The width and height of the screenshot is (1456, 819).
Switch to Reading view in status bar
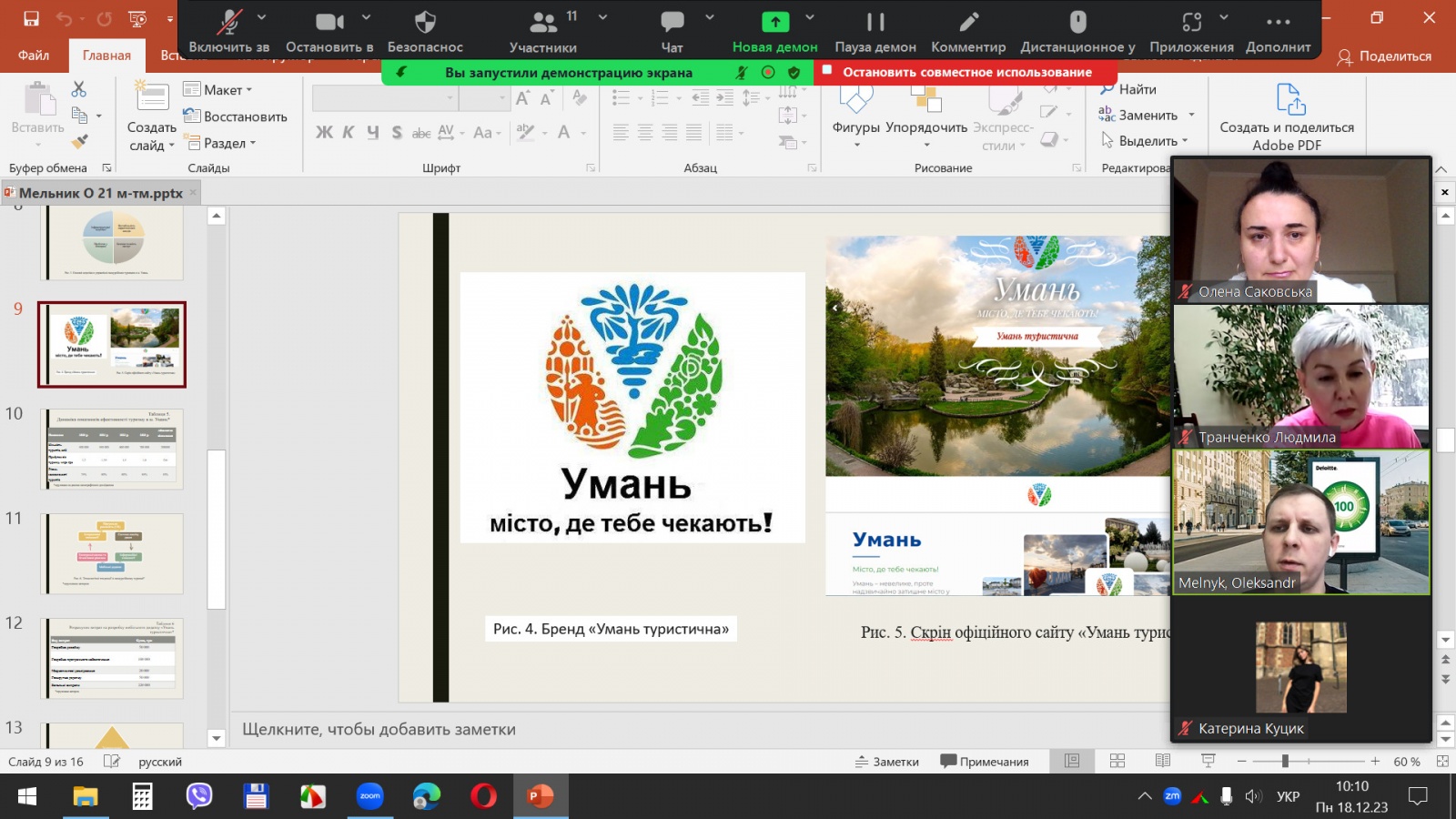point(1163,761)
